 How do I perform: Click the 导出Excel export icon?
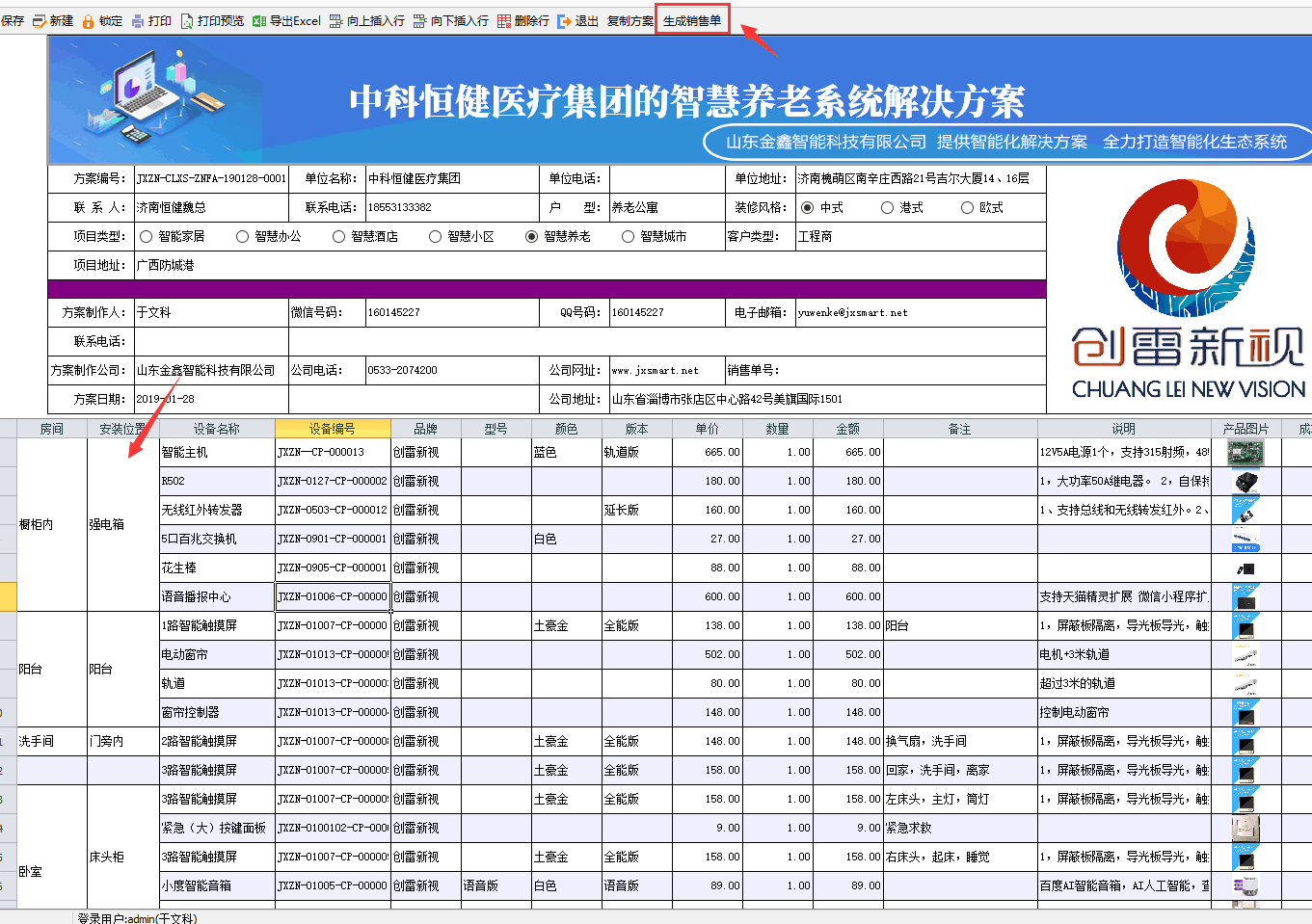pos(279,17)
